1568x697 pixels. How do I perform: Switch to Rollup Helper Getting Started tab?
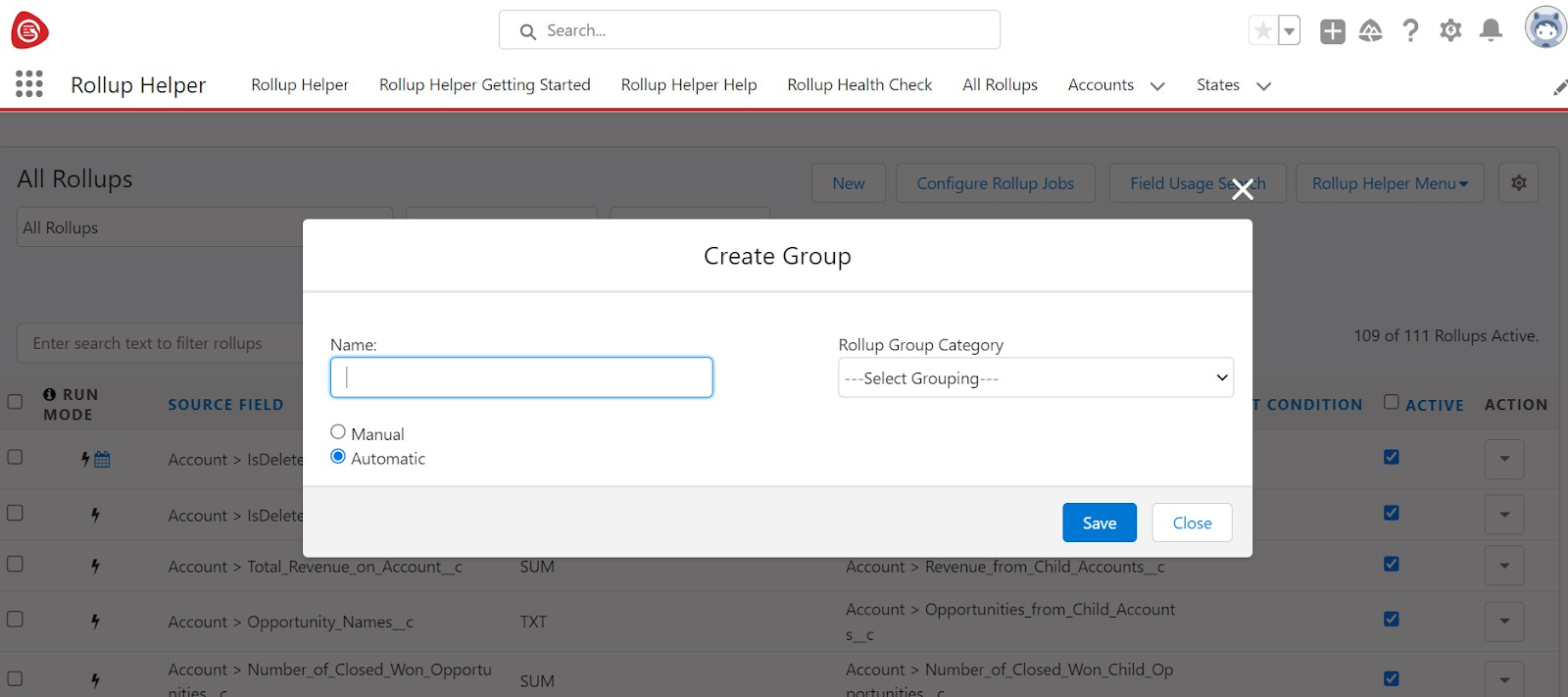coord(484,85)
